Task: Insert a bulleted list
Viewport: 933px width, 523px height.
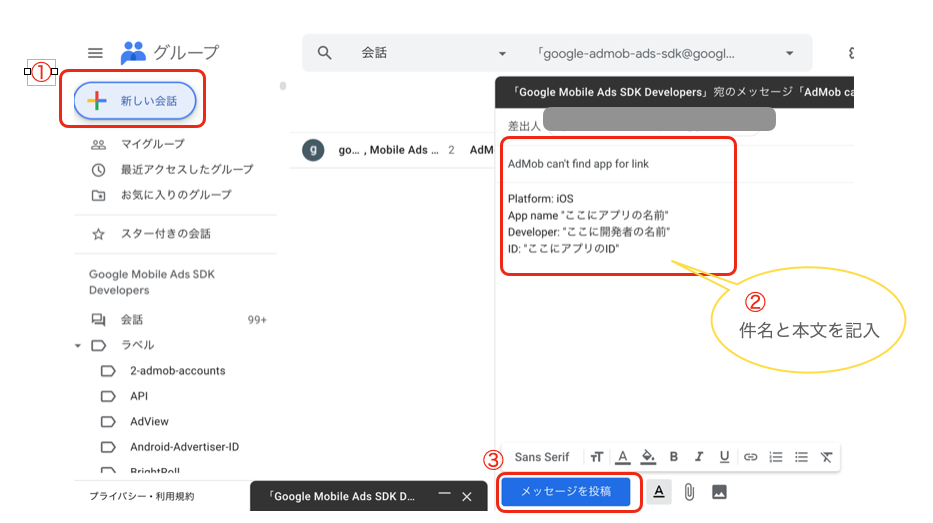Action: [x=801, y=457]
